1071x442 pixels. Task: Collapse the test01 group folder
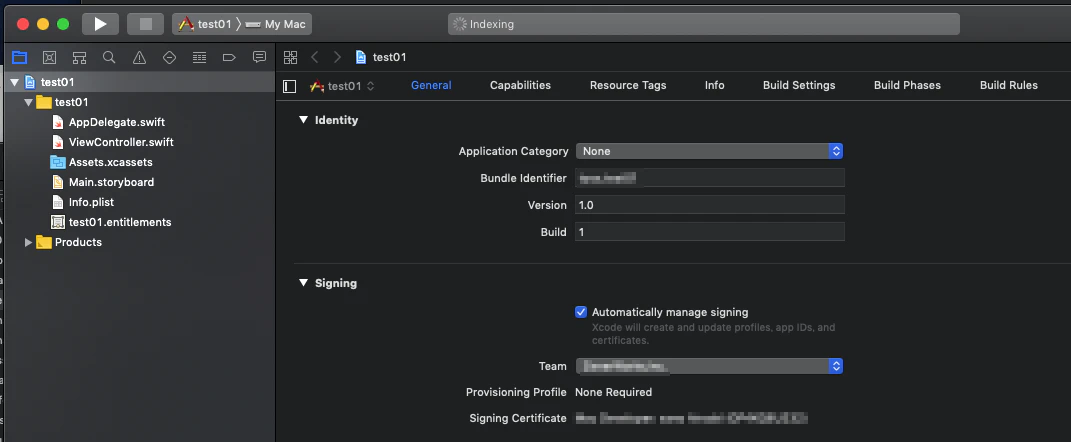click(28, 102)
